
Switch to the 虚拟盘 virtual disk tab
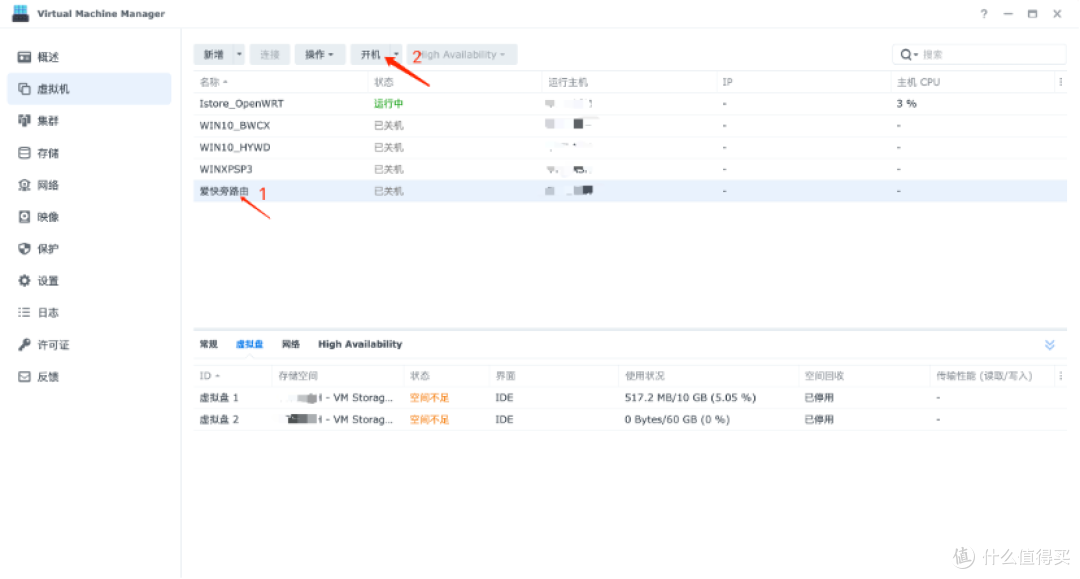[x=249, y=344]
